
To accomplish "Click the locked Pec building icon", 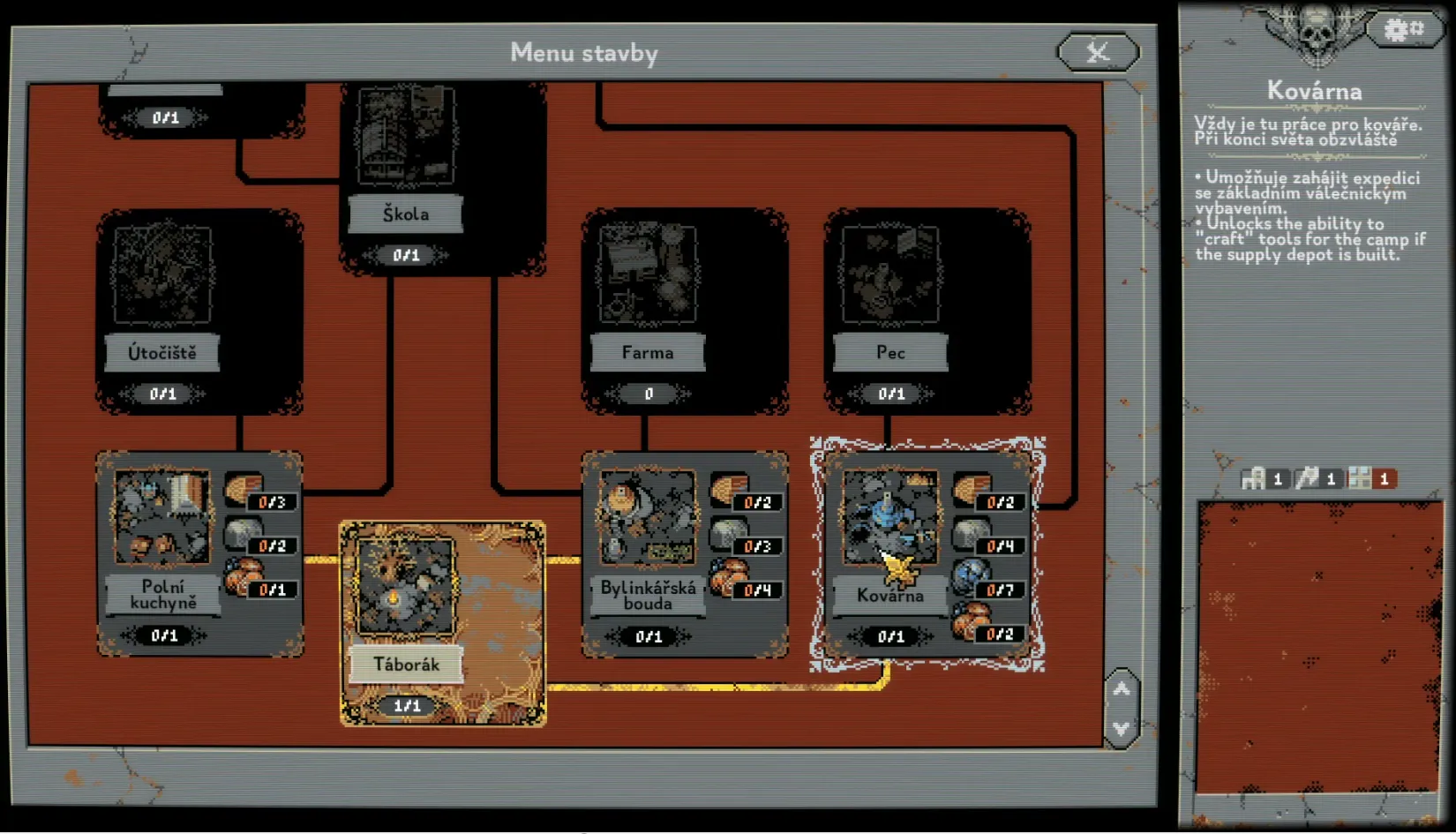I will click(889, 274).
